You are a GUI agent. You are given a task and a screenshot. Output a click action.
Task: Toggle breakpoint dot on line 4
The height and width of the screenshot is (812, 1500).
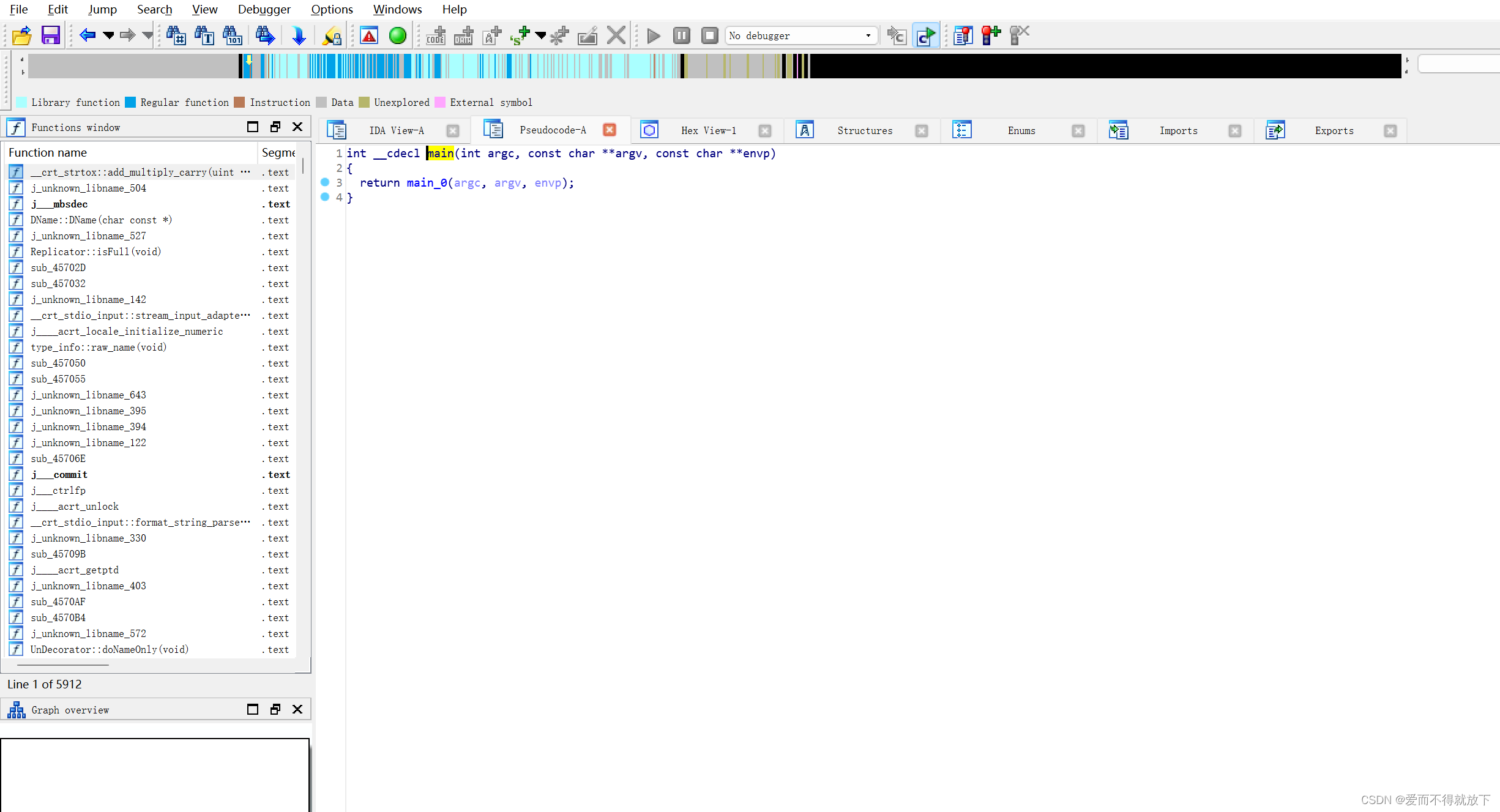click(325, 197)
